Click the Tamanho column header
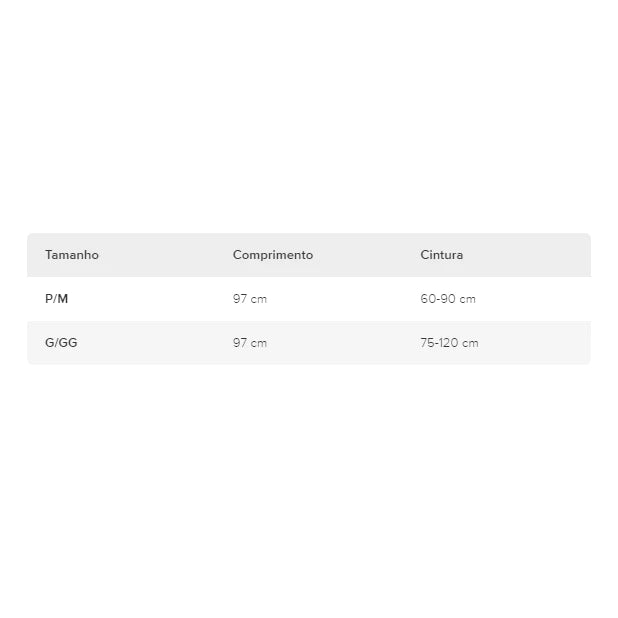618x618 pixels. pos(72,255)
